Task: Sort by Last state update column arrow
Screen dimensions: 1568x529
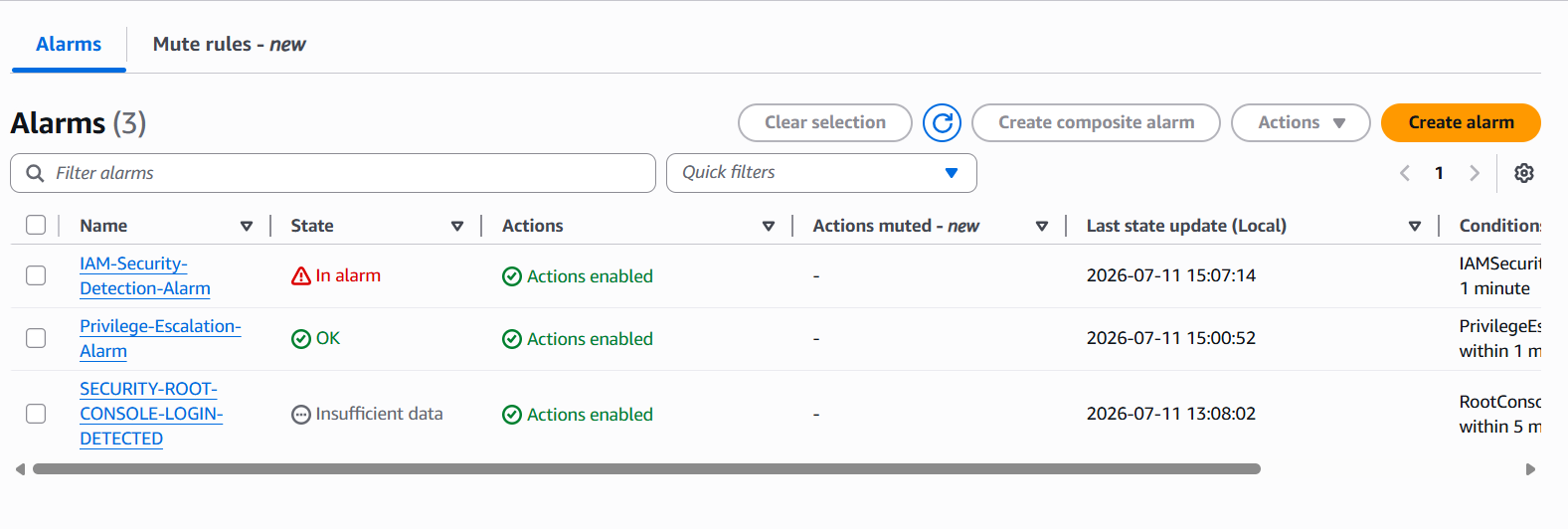Action: click(x=1415, y=226)
